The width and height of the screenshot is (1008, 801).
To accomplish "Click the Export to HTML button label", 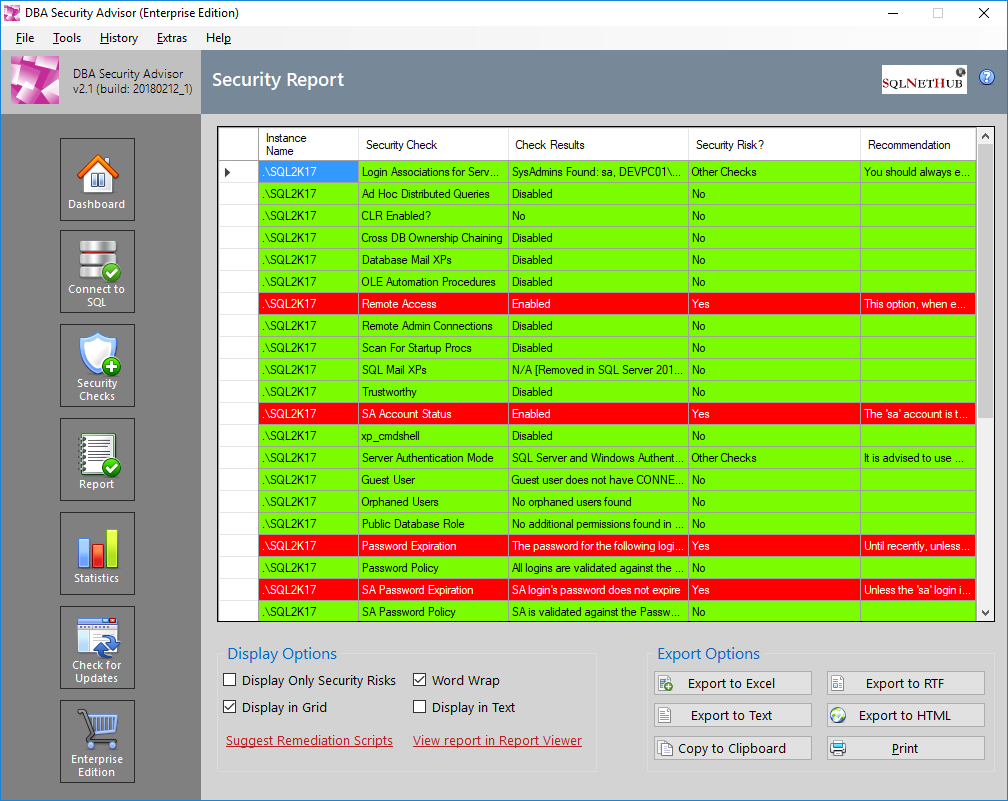I will click(904, 716).
